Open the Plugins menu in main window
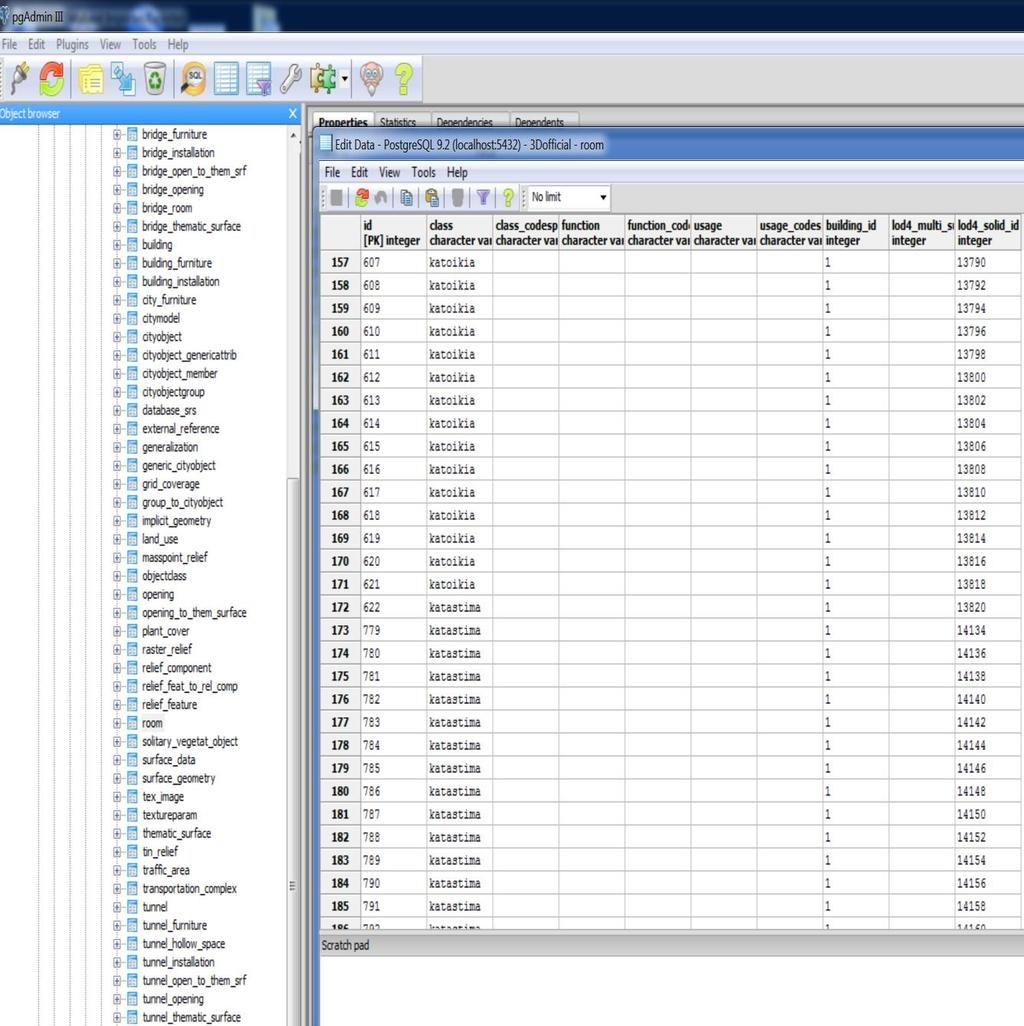The width and height of the screenshot is (1024, 1026). [72, 44]
